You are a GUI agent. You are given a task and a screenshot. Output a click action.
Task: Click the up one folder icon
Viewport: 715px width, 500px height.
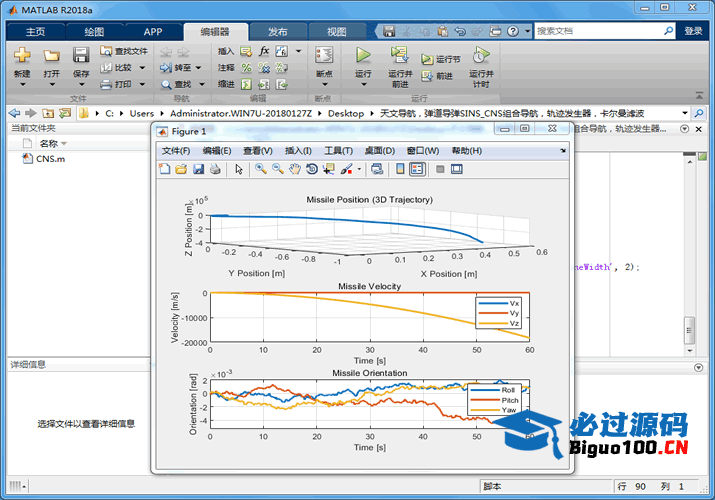pos(48,113)
